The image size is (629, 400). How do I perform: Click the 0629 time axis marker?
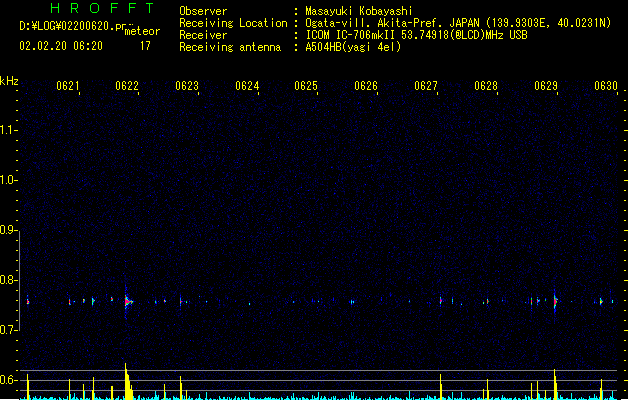[546, 86]
